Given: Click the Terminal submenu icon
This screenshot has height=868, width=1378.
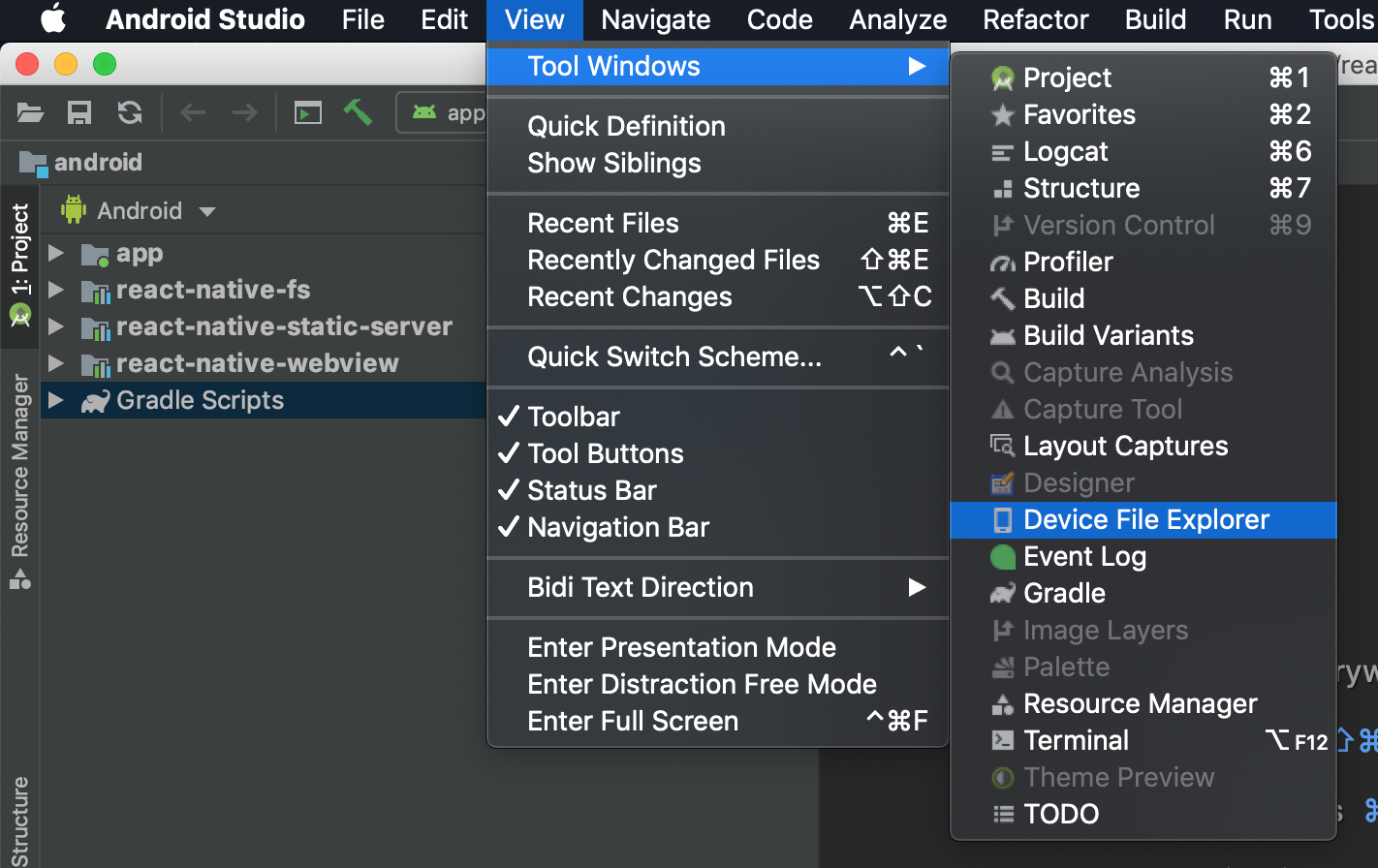Looking at the screenshot, I should pyautogui.click(x=1002, y=741).
